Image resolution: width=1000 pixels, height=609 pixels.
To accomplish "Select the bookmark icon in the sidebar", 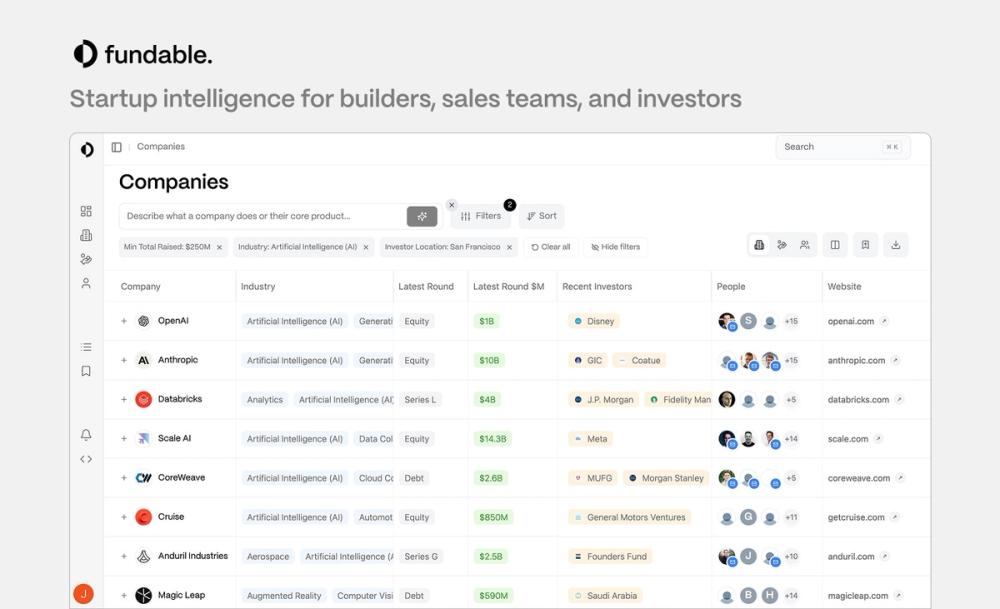I will (x=86, y=370).
